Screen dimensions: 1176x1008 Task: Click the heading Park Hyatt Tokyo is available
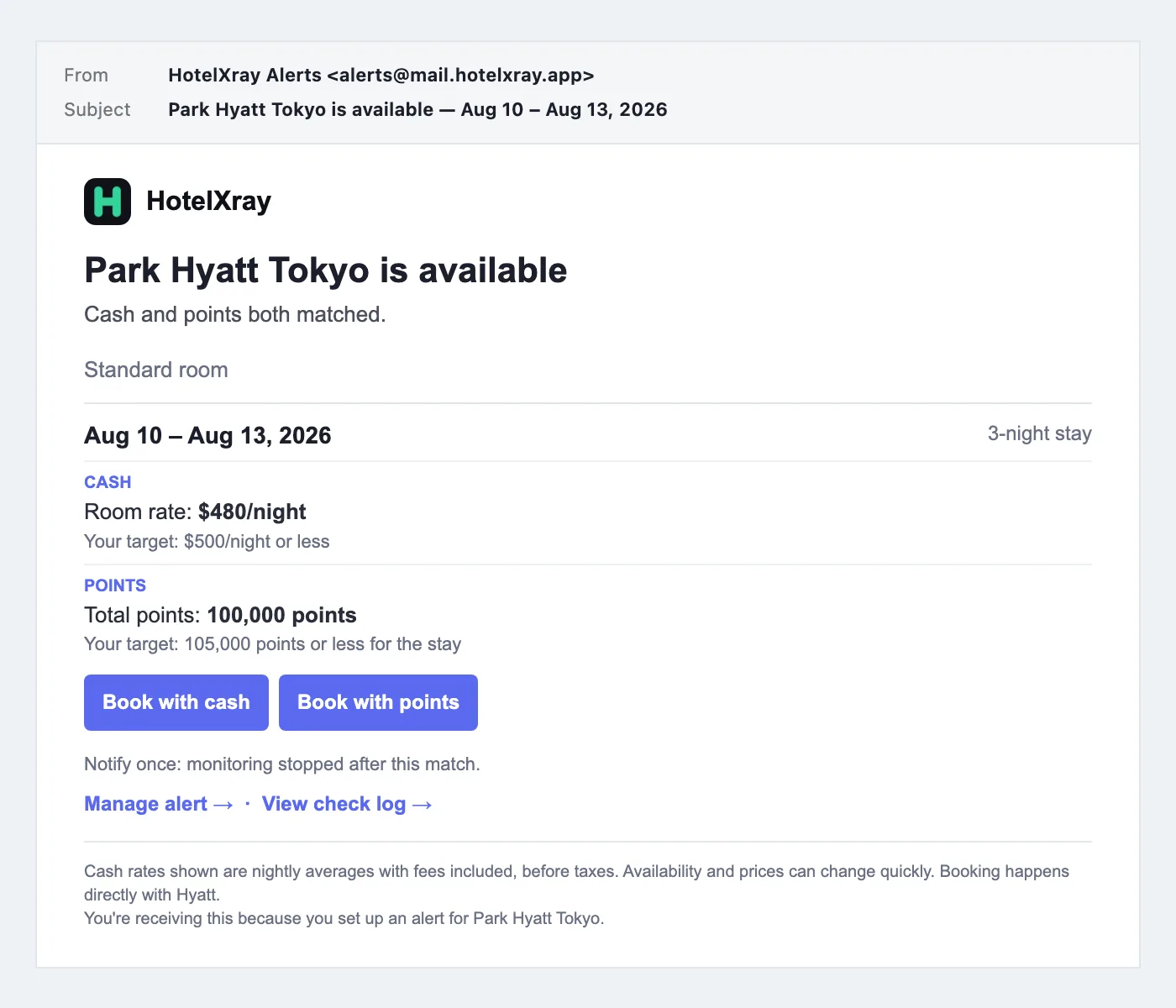click(326, 270)
